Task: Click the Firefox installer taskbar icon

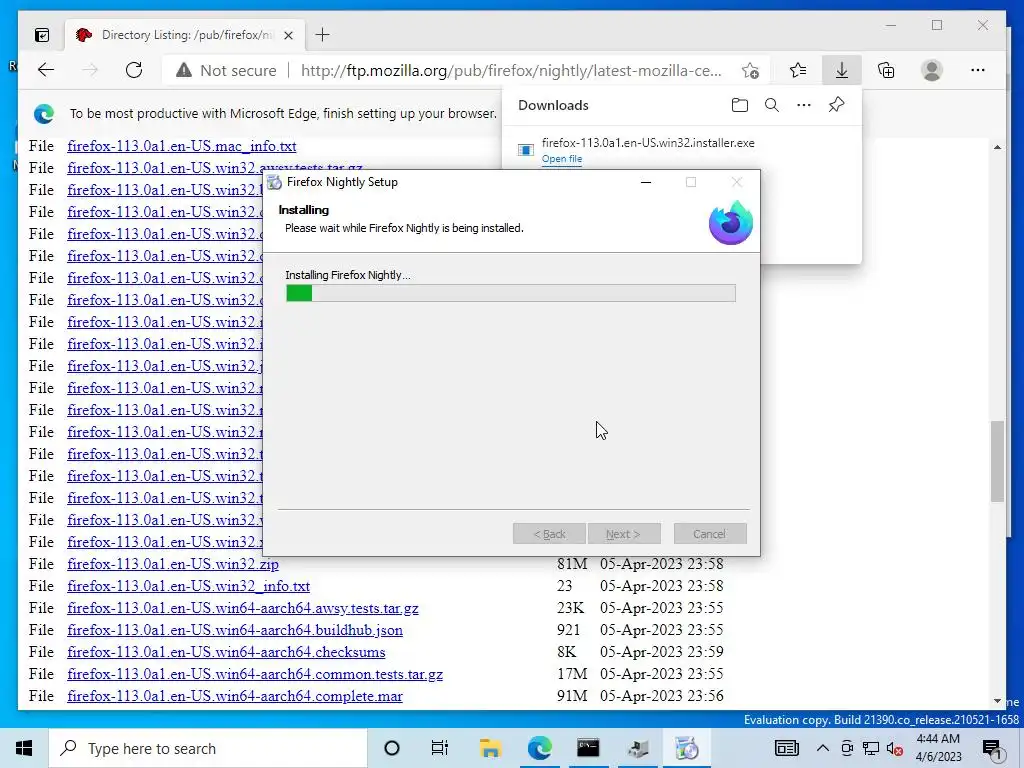Action: pos(687,748)
